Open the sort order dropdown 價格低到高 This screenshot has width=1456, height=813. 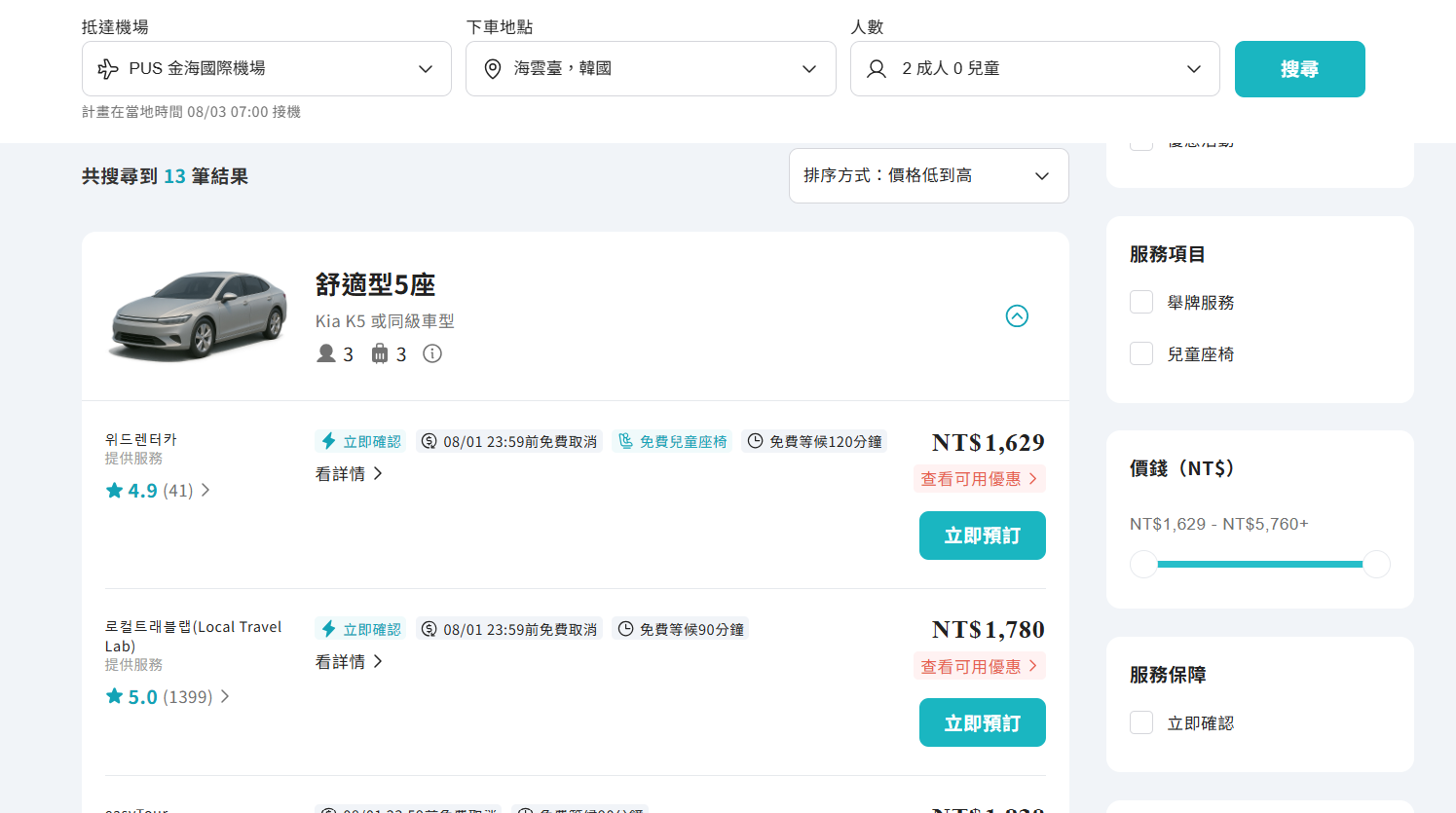928,175
